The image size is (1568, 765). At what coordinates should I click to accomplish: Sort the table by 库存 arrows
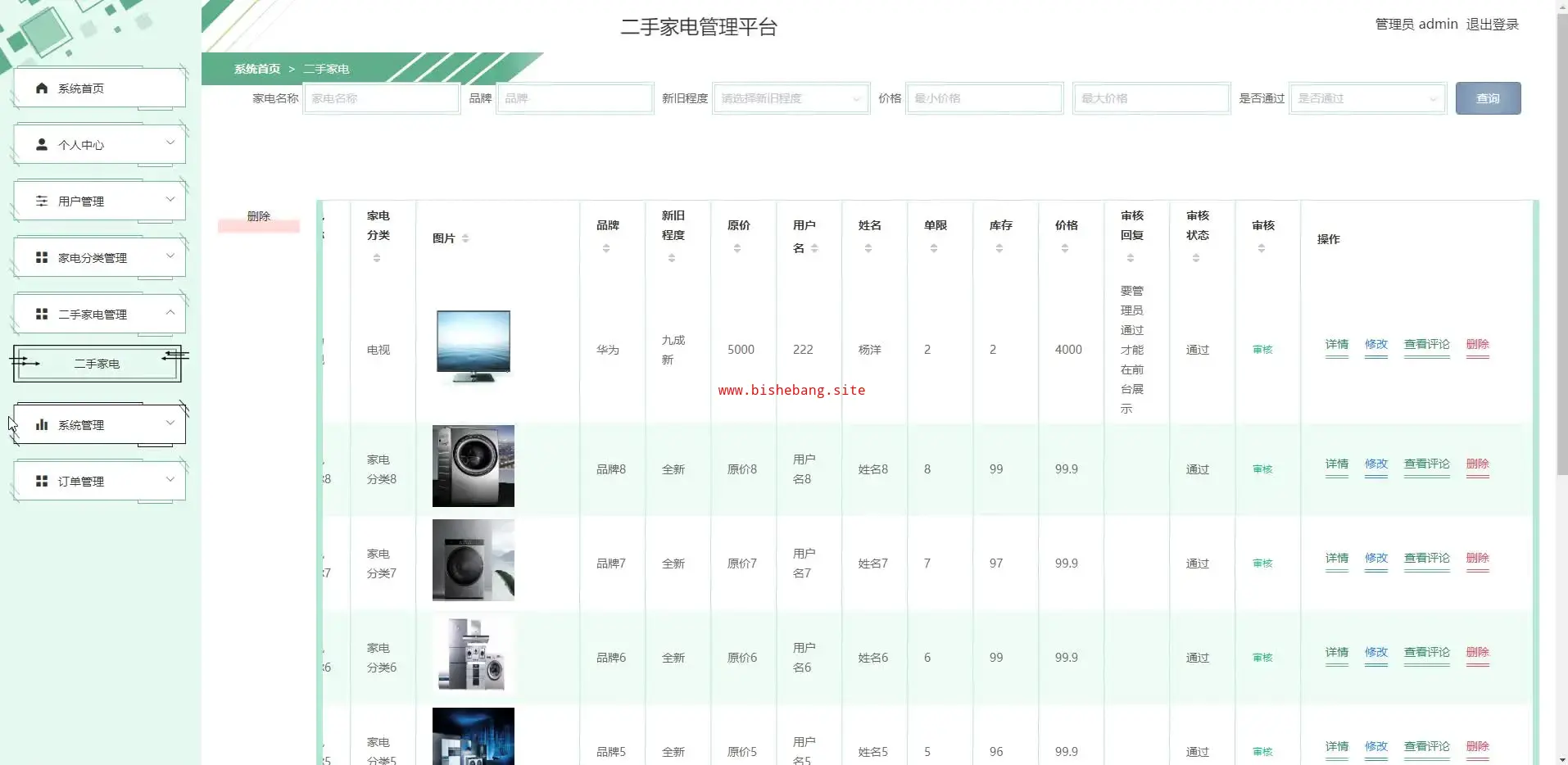(999, 248)
